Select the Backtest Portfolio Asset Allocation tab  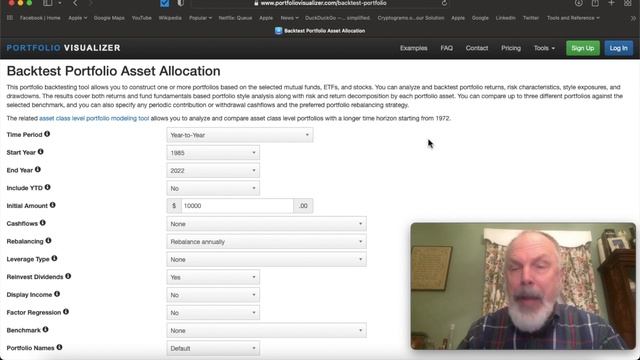[x=320, y=31]
